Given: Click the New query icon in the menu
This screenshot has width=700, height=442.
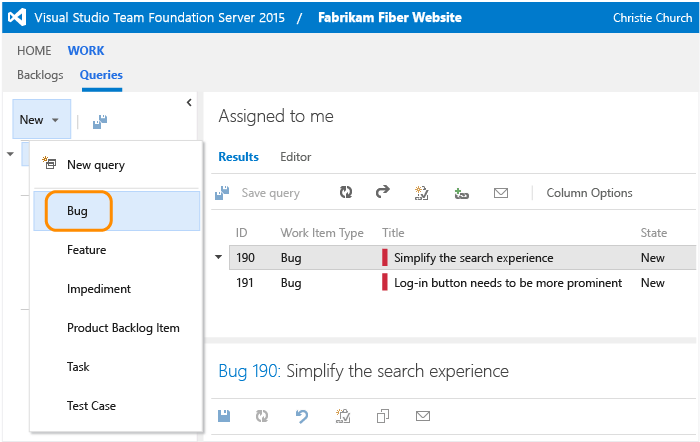Looking at the screenshot, I should [x=49, y=163].
